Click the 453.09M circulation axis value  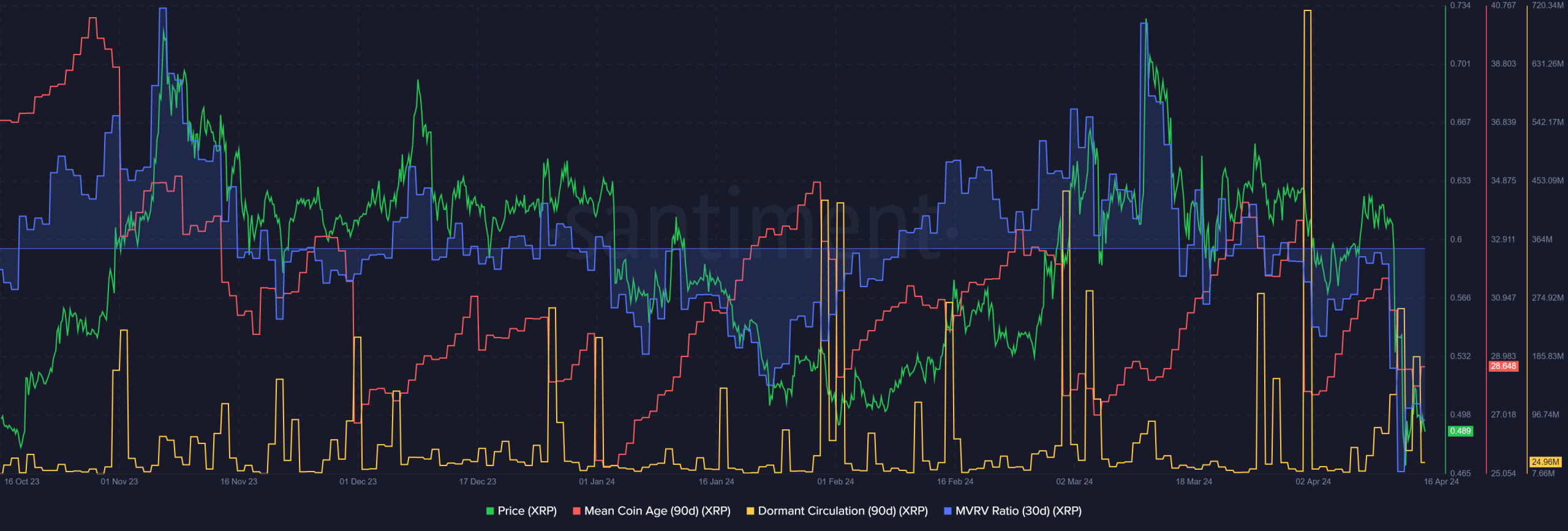coord(1547,181)
